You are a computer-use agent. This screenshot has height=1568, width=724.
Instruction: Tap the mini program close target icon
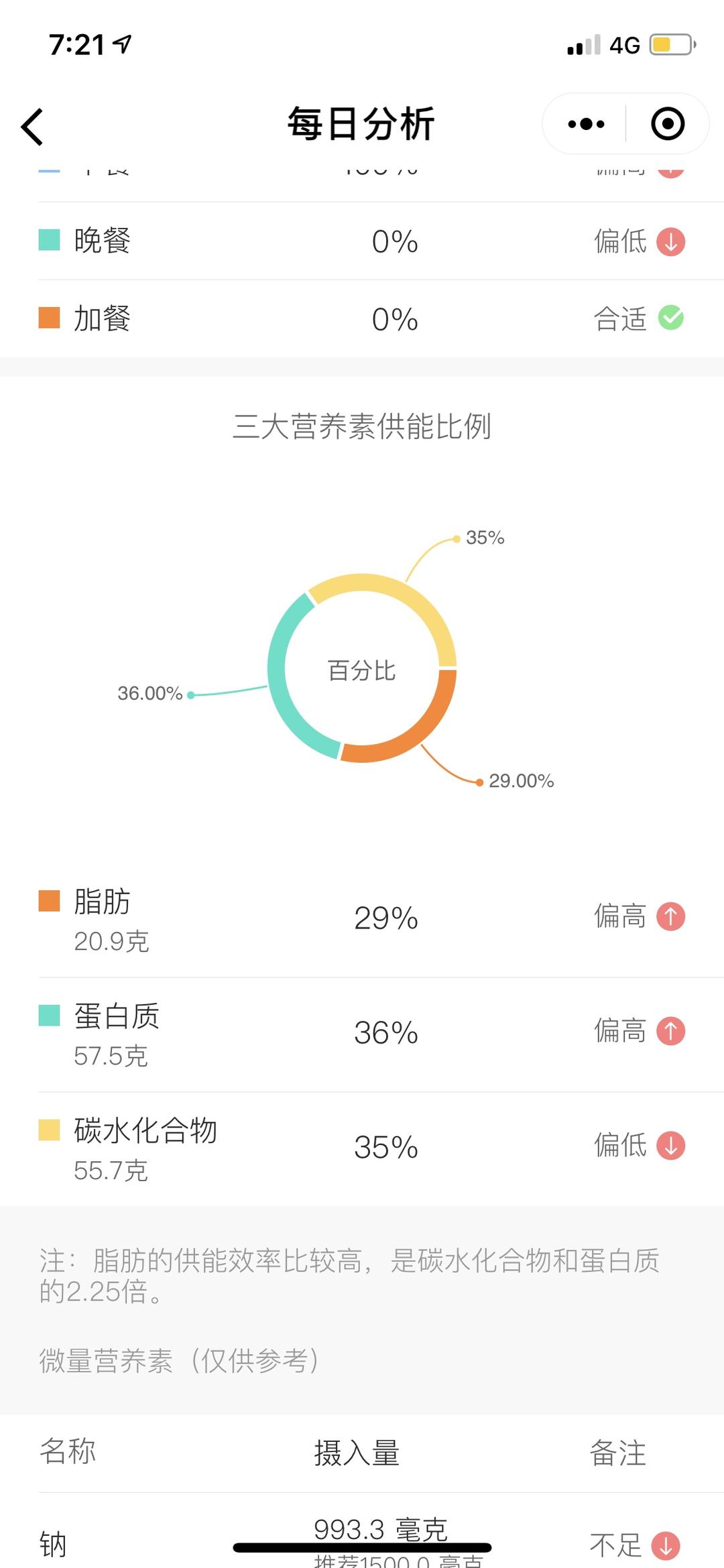pos(668,124)
